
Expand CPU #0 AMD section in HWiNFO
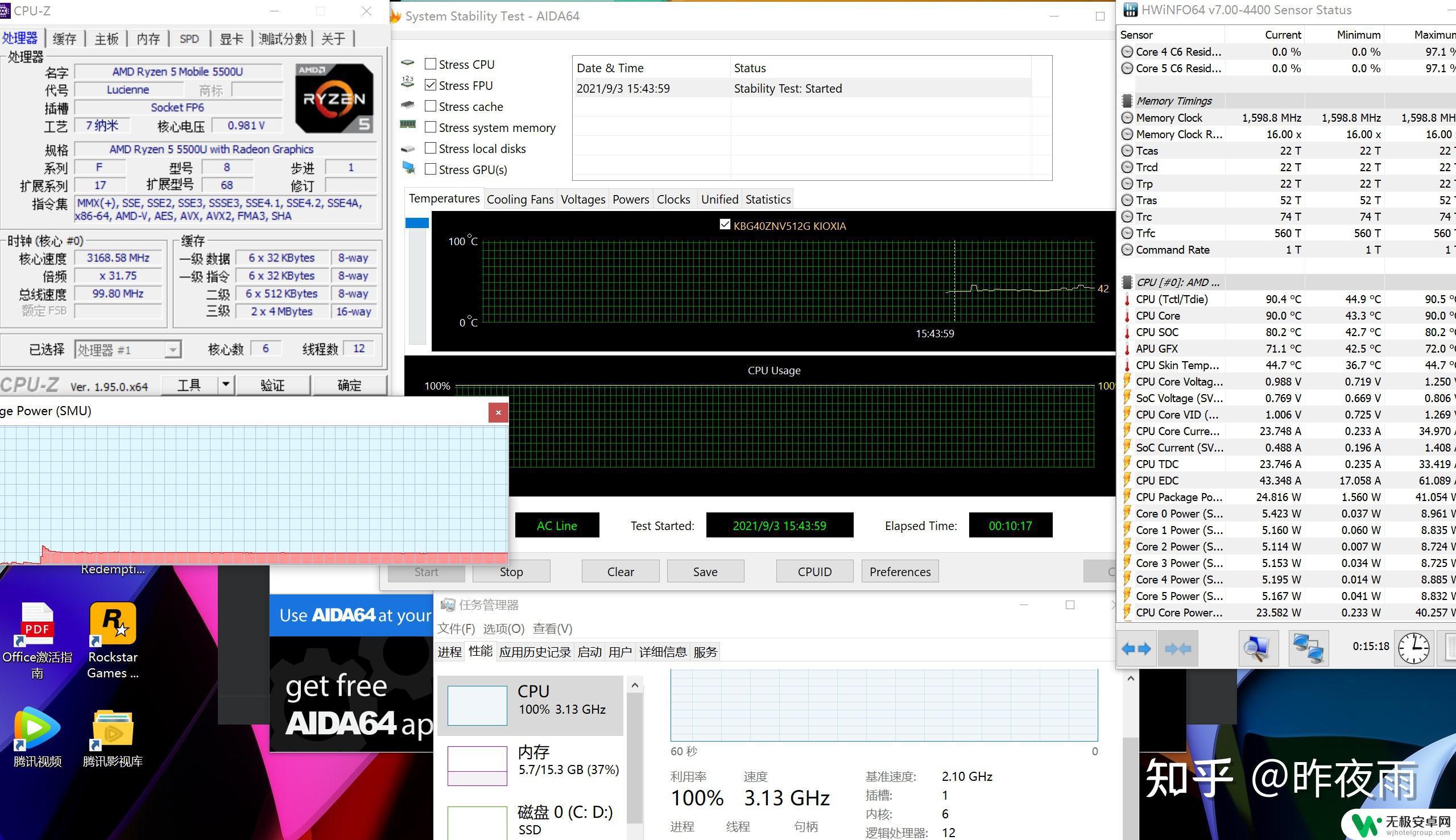(x=1126, y=282)
